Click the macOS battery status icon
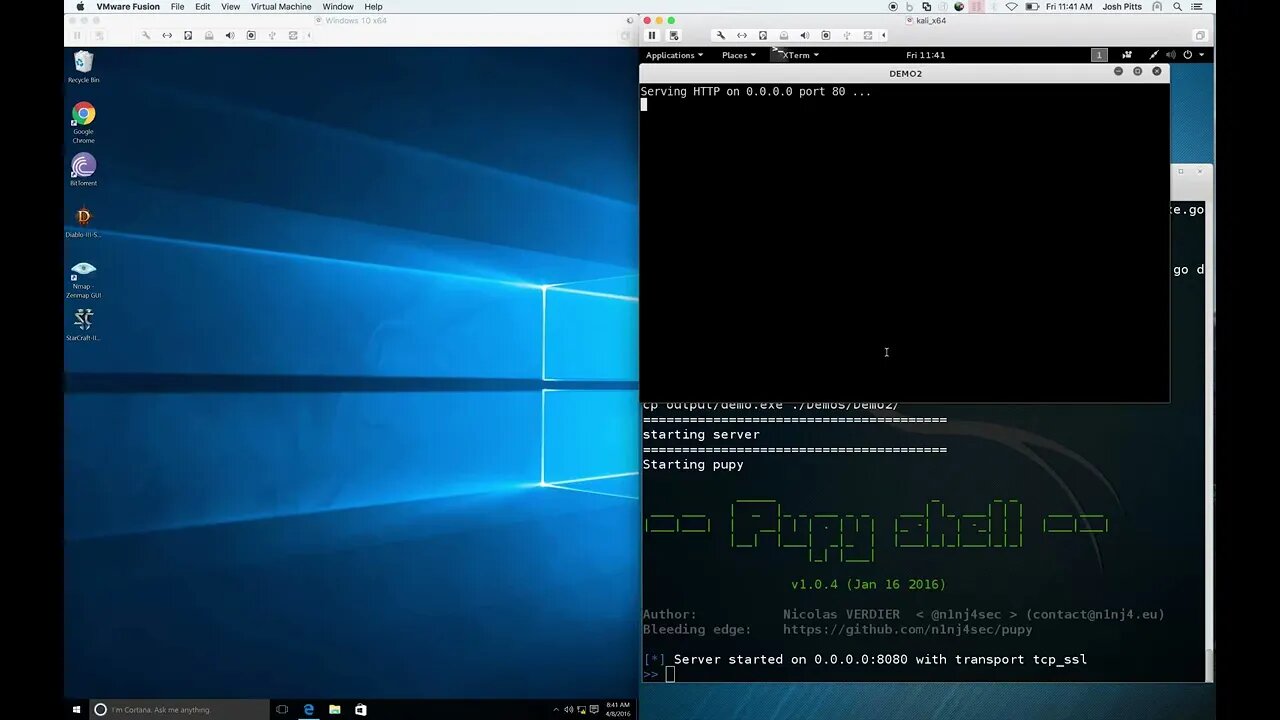This screenshot has height=720, width=1280. point(1032,7)
